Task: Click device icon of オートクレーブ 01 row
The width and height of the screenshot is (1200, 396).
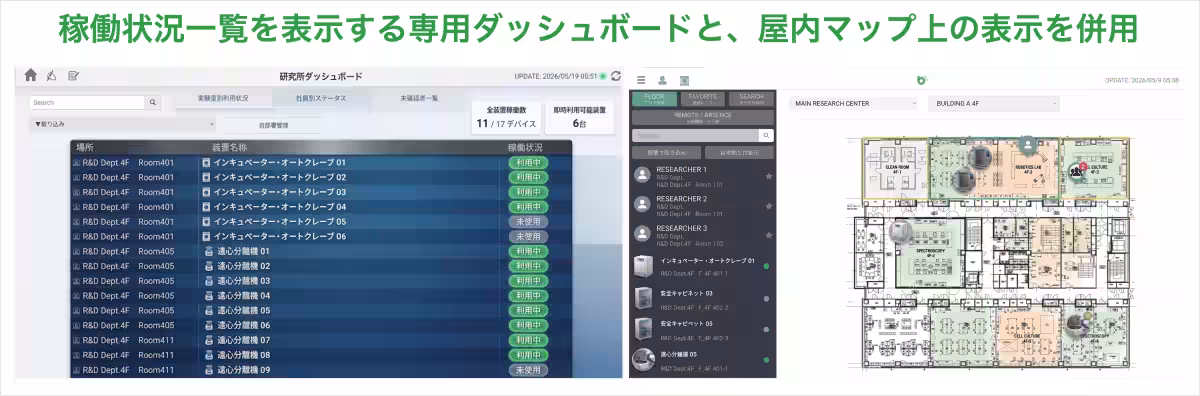Action: (206, 162)
